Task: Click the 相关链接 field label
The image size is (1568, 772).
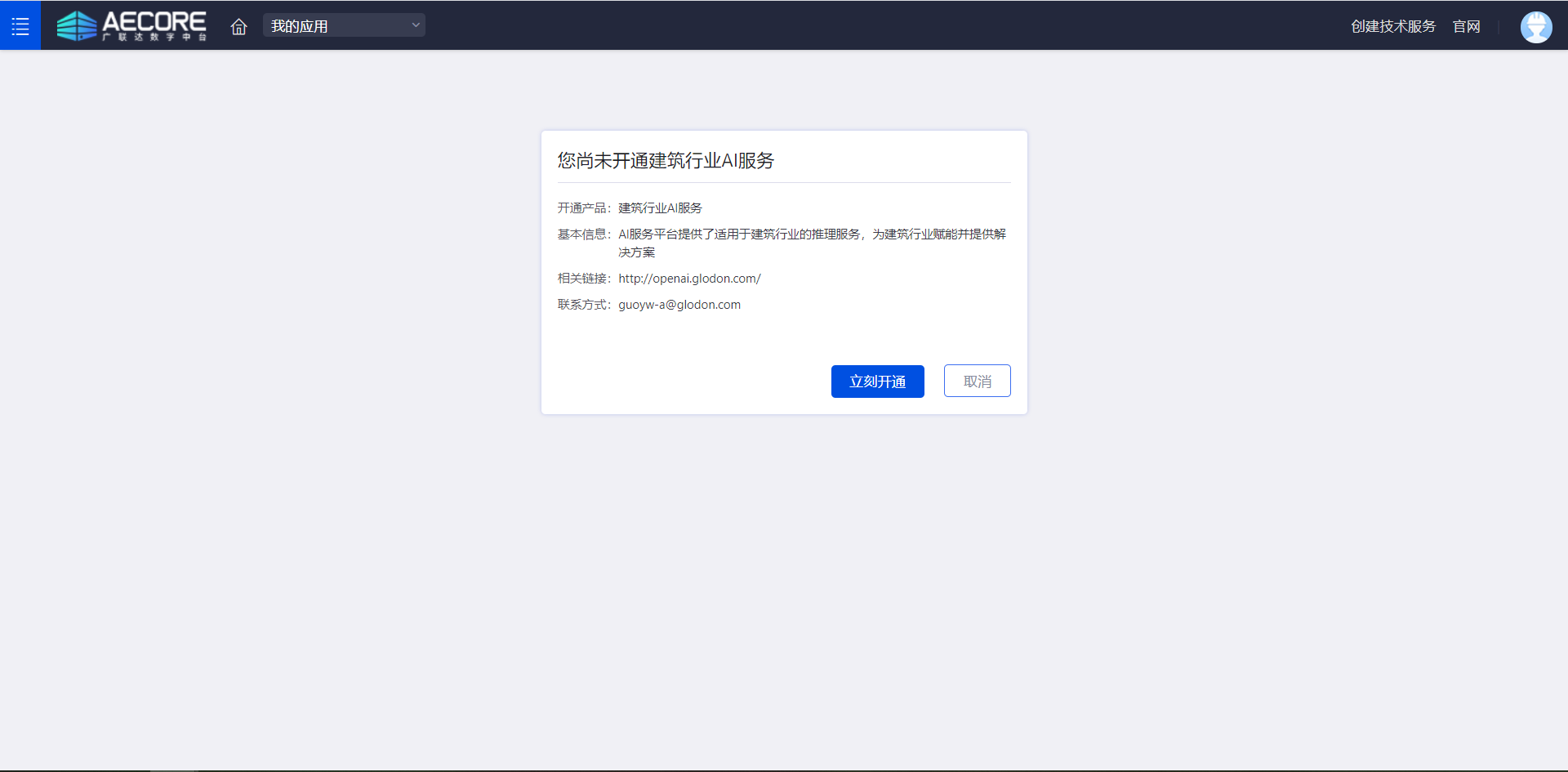Action: click(583, 279)
